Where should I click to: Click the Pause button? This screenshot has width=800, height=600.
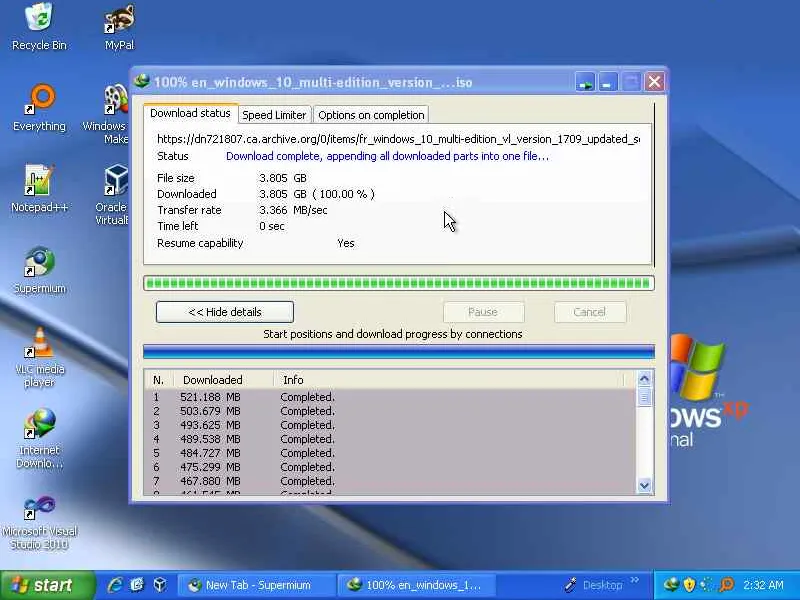point(483,312)
